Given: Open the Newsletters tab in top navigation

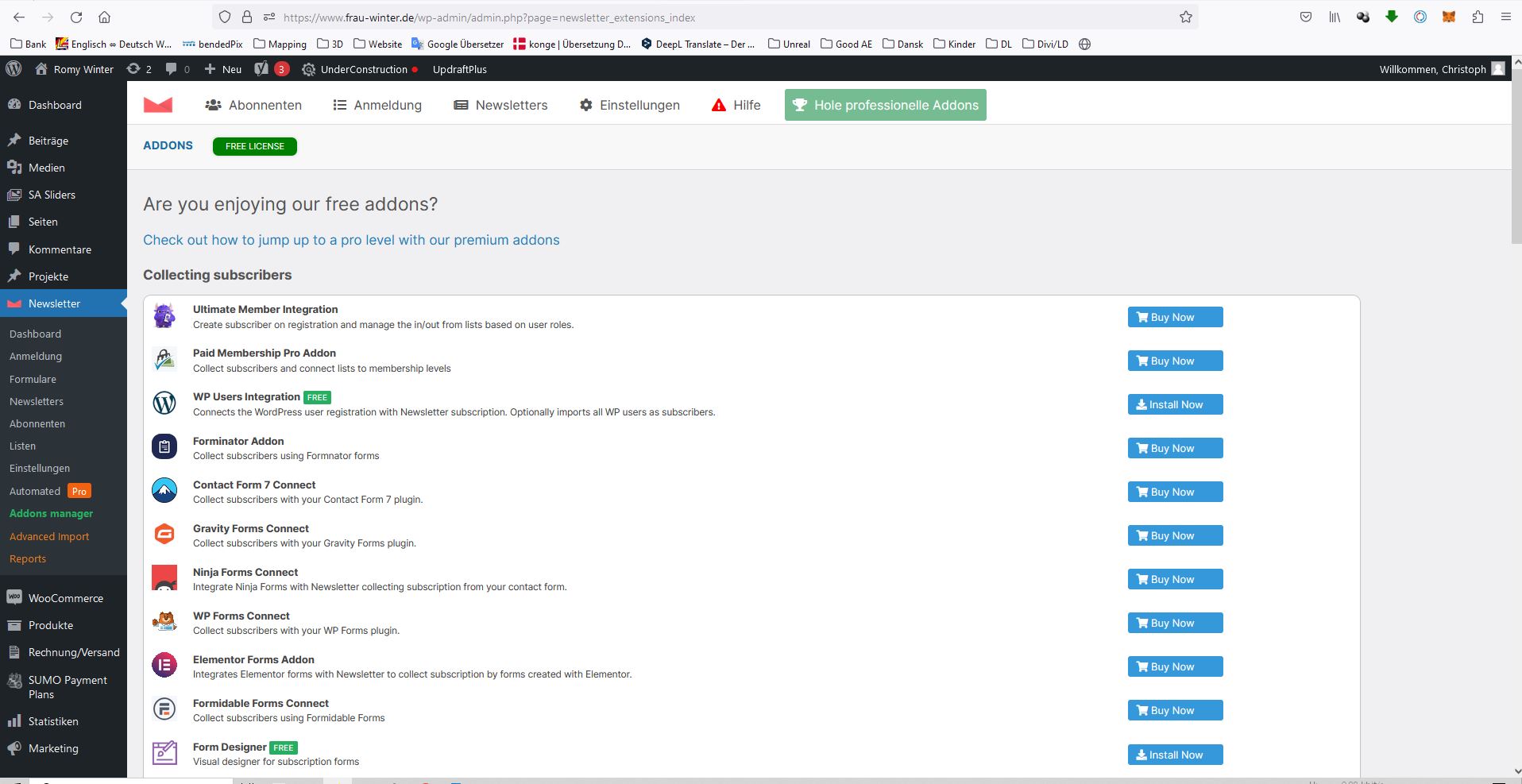Looking at the screenshot, I should tap(500, 105).
